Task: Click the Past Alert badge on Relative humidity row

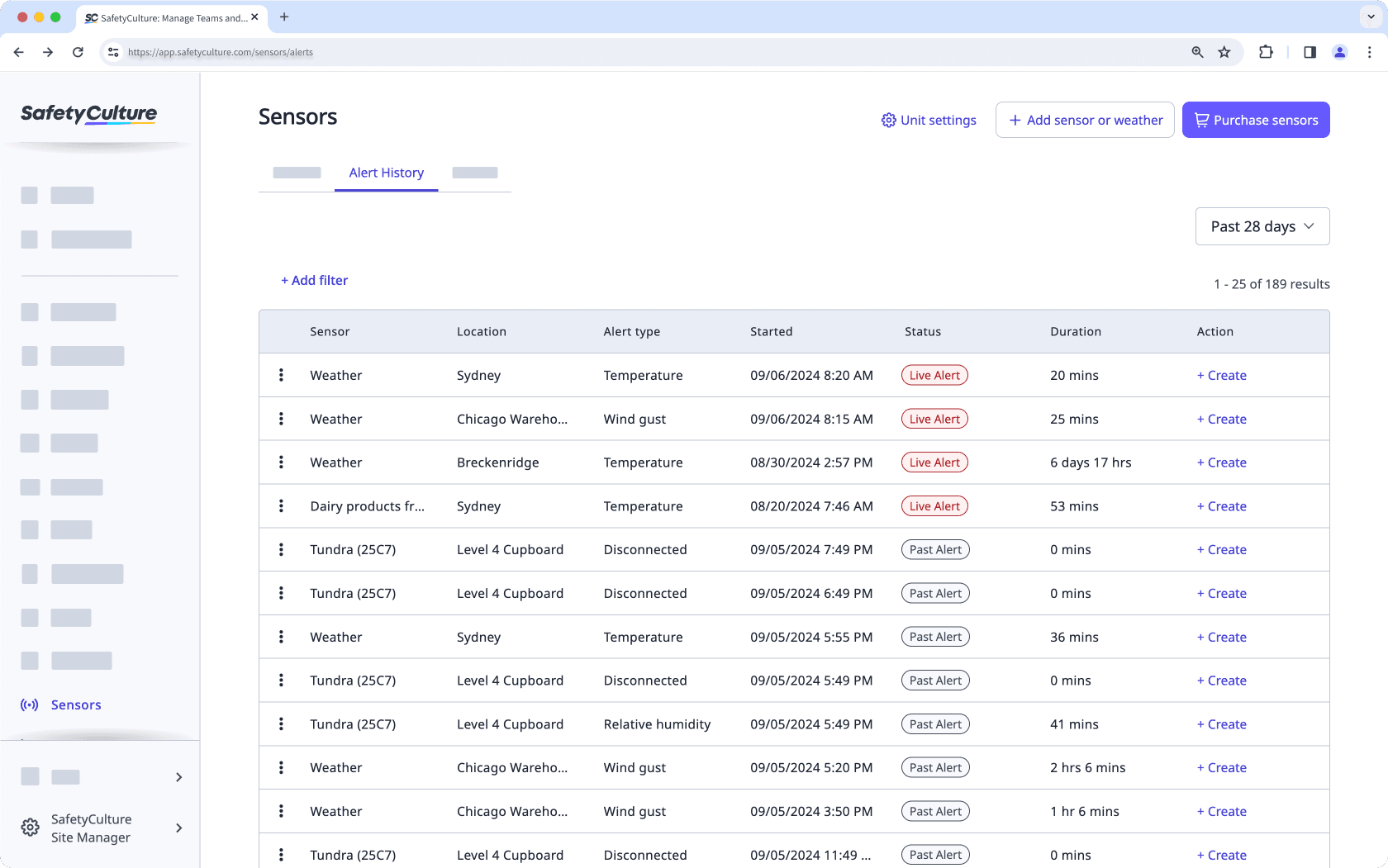Action: tap(934, 723)
